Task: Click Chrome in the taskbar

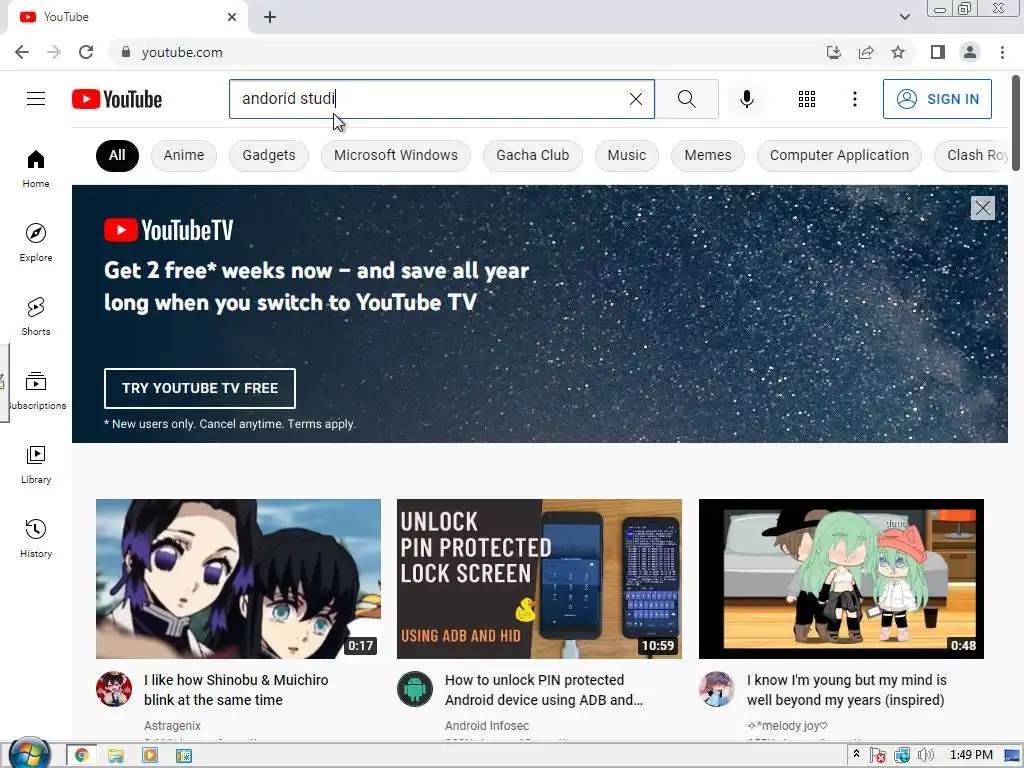Action: point(82,756)
